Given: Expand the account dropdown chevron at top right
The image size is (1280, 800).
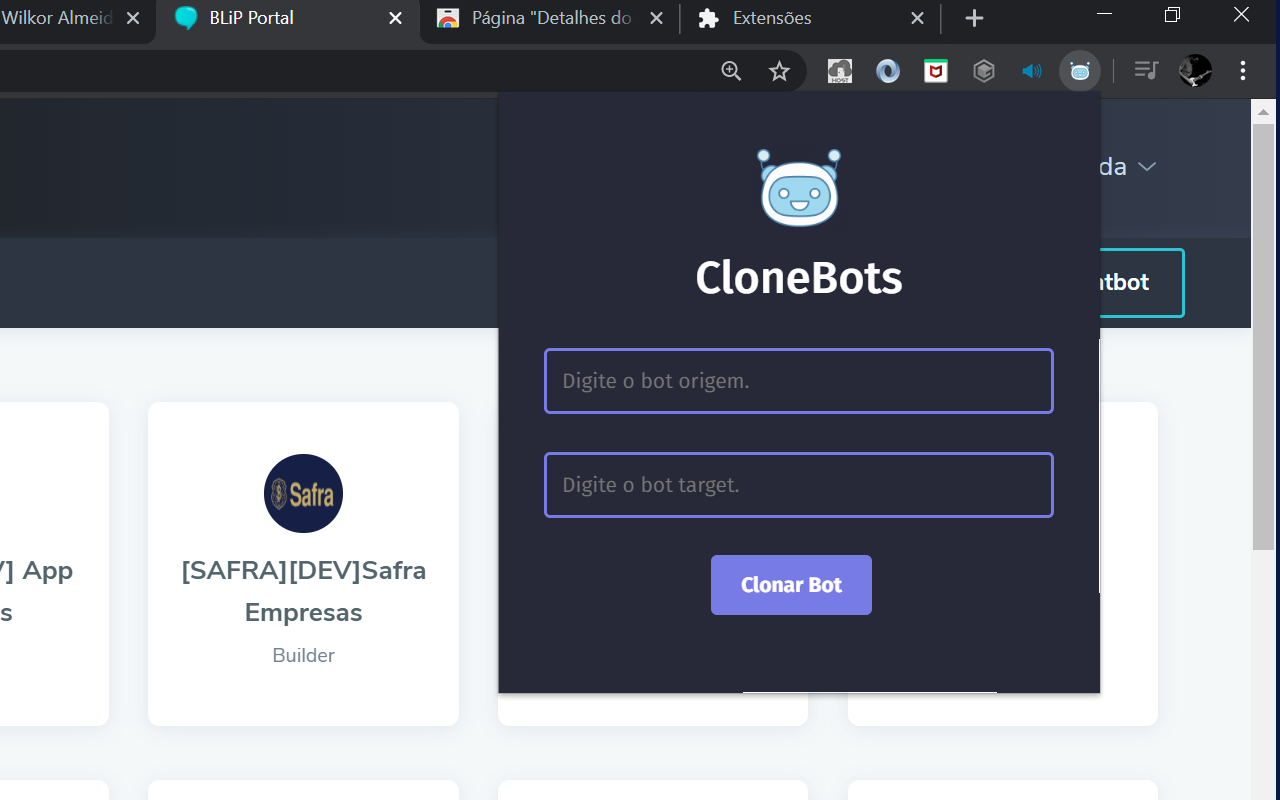Looking at the screenshot, I should point(1147,167).
